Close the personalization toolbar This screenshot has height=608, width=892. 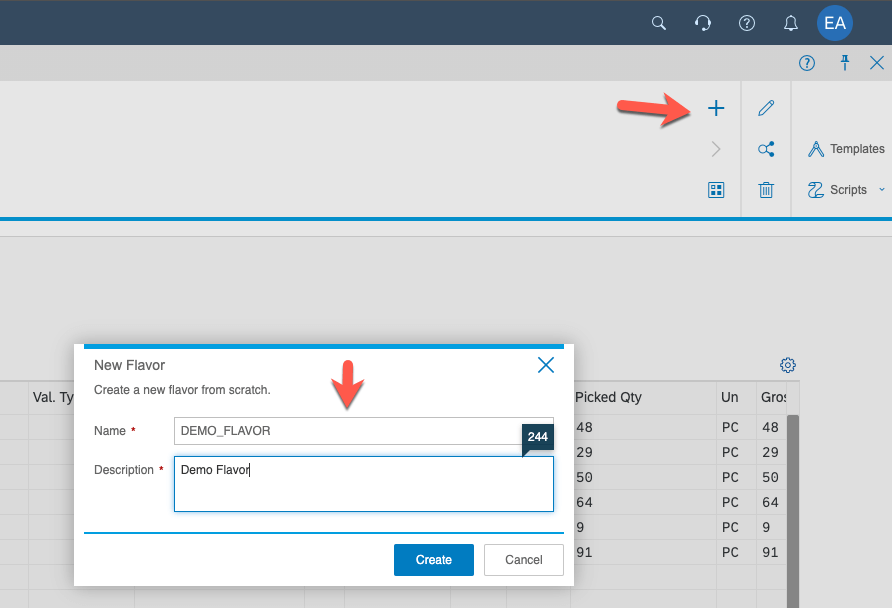(x=877, y=63)
